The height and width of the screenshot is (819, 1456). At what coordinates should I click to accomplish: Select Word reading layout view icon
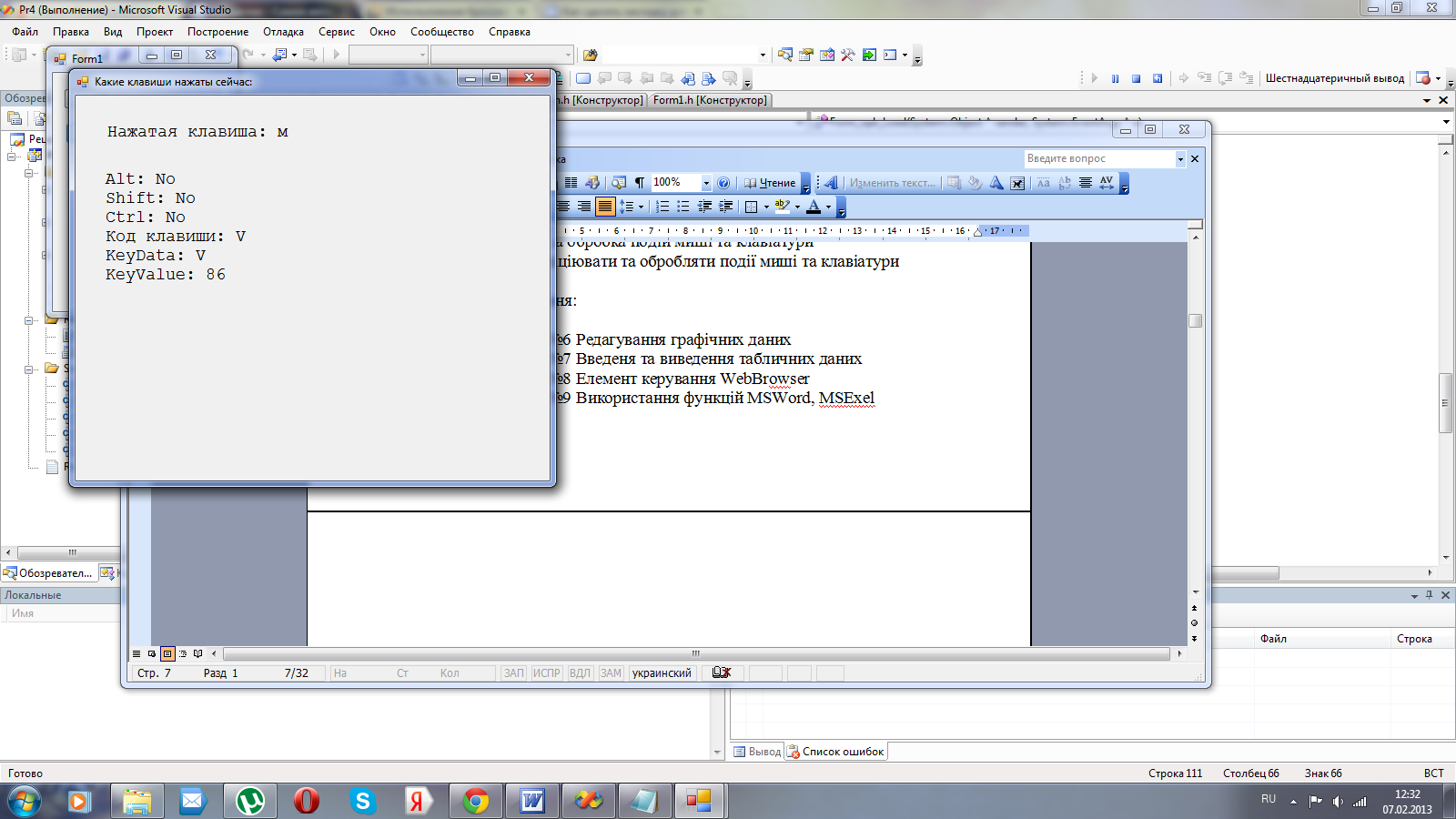(x=197, y=653)
